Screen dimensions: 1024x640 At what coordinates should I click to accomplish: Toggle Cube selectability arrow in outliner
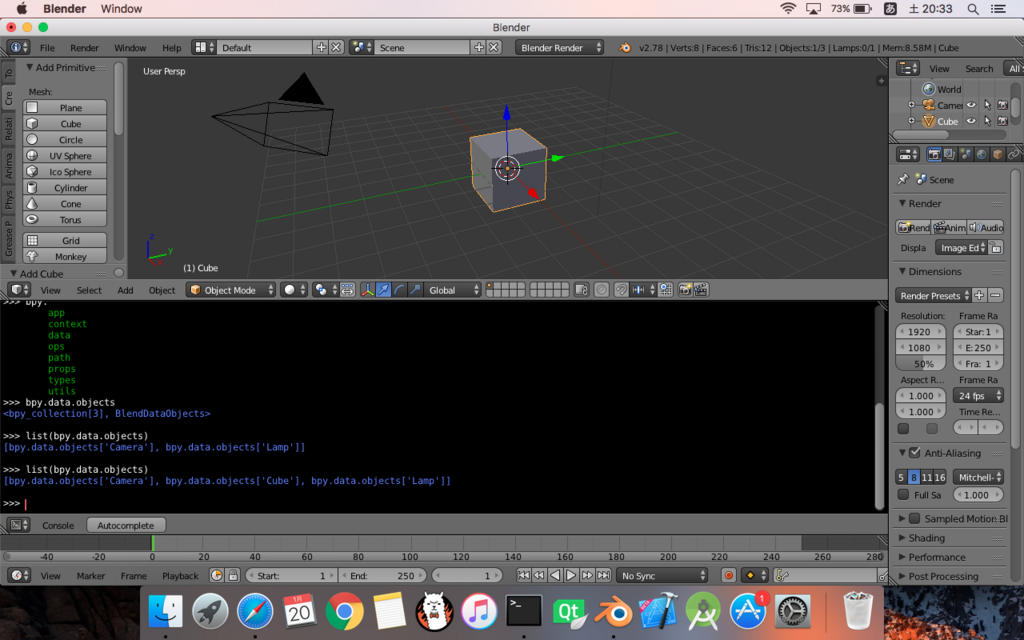point(987,121)
